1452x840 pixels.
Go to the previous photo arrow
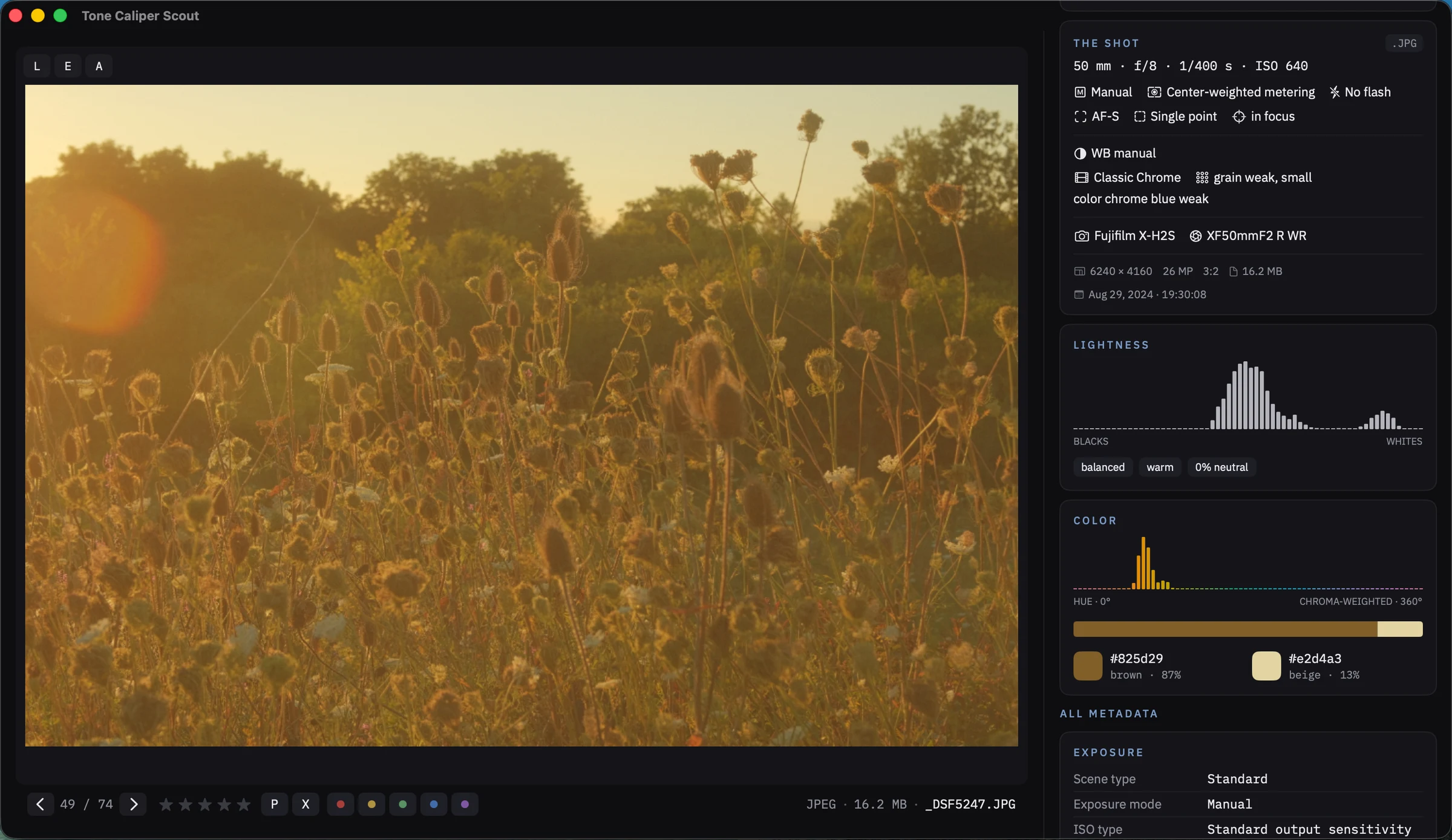tap(40, 804)
